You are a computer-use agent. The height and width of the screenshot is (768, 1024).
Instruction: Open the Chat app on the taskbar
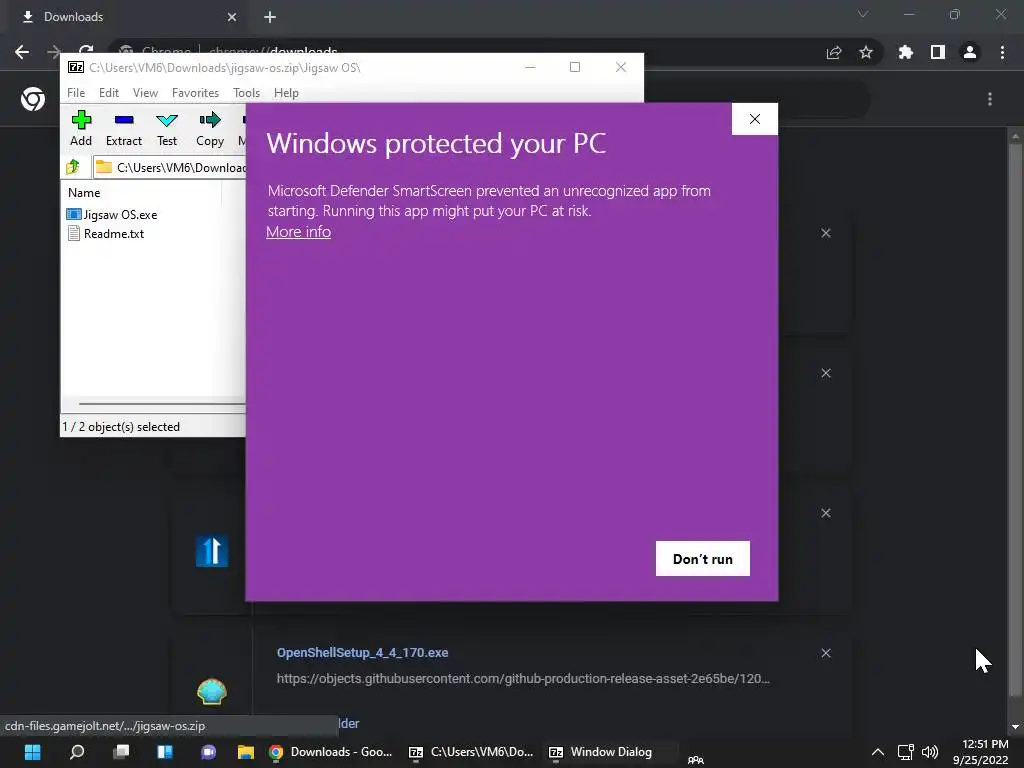click(x=209, y=752)
